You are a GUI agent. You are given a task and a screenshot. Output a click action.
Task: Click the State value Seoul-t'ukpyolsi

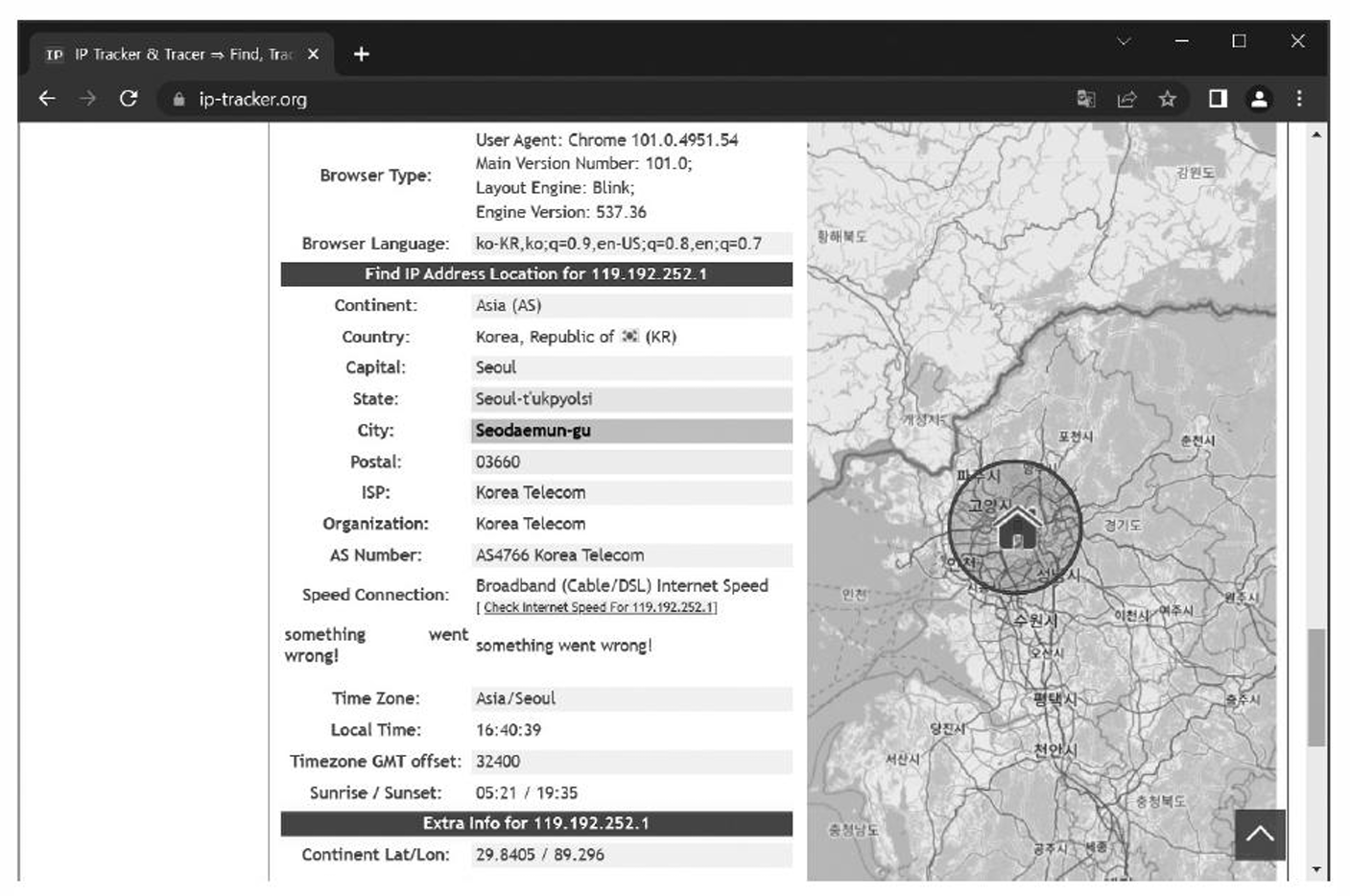tap(534, 399)
